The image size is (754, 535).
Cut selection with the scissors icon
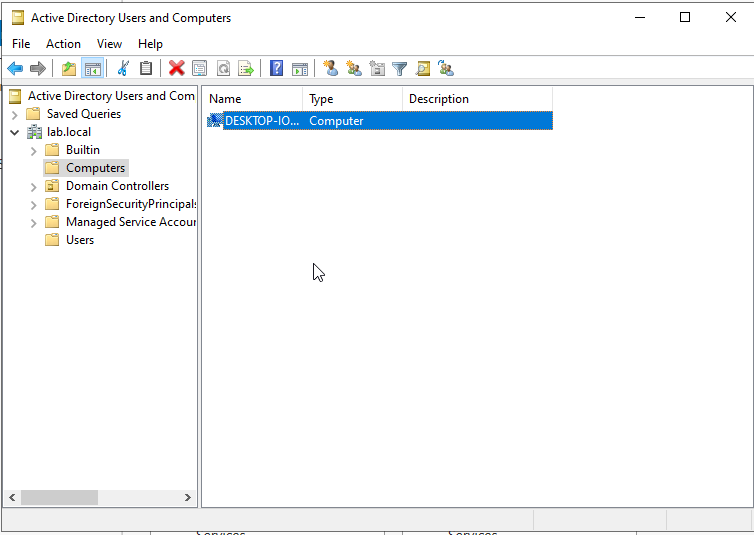123,68
